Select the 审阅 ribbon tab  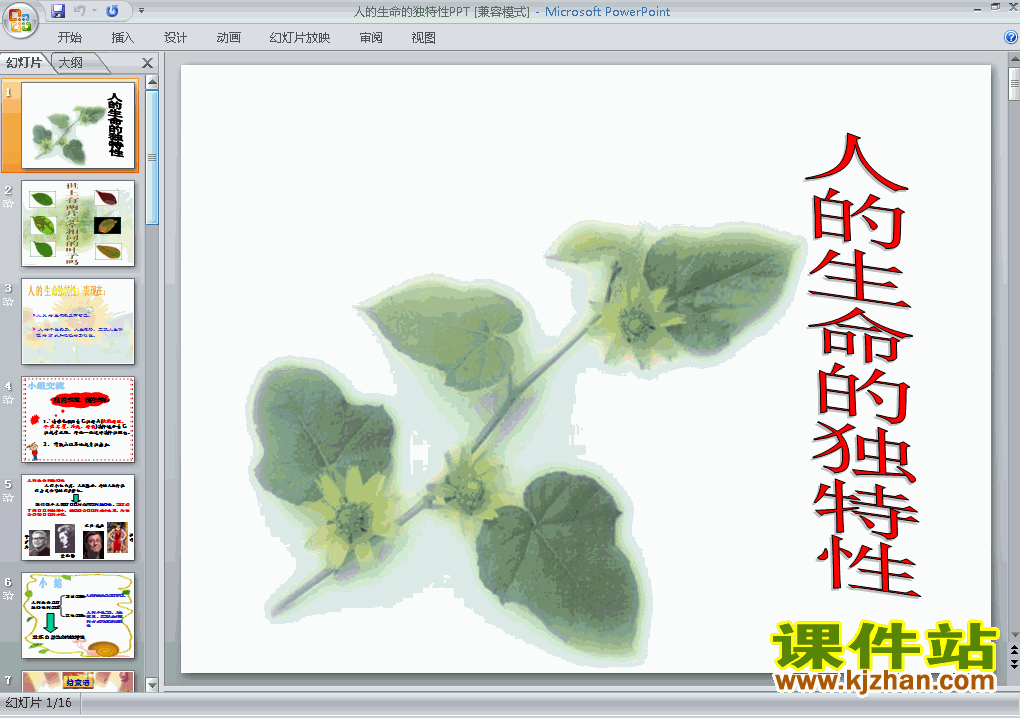tap(371, 38)
